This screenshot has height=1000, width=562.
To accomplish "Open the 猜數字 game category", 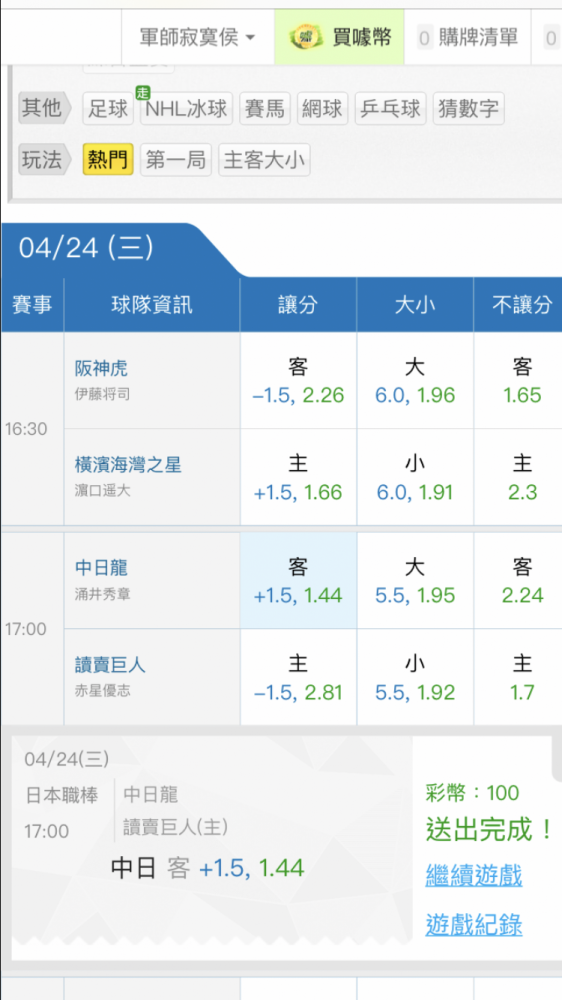I will point(469,109).
